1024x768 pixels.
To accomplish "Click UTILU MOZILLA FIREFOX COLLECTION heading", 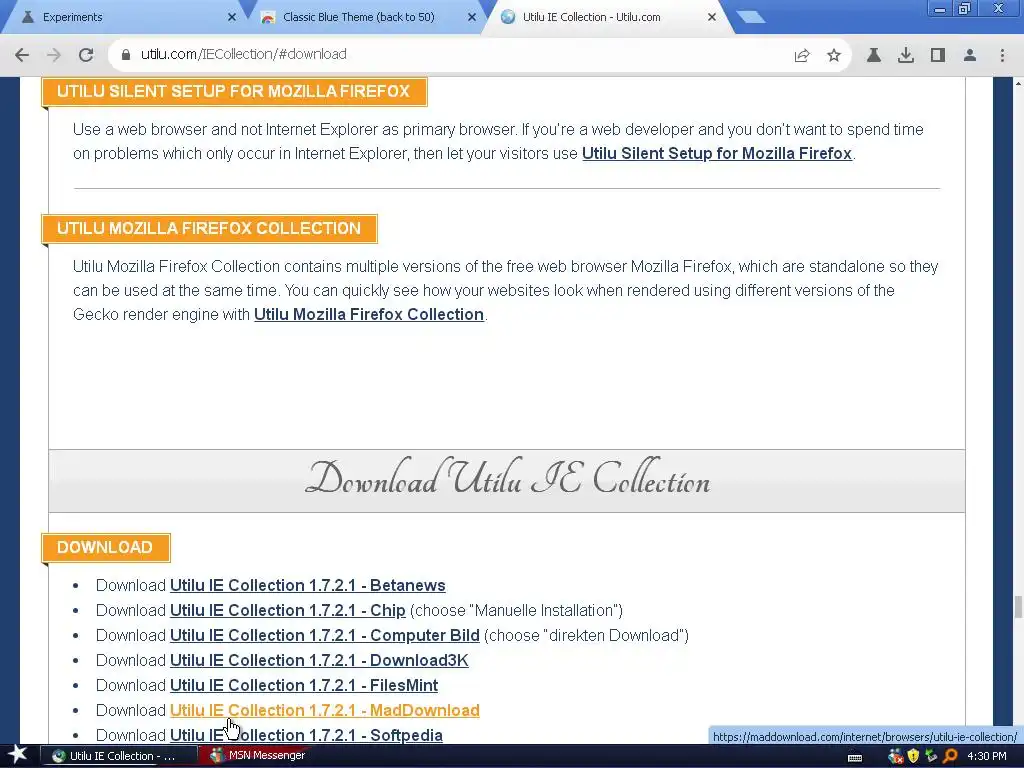I will pyautogui.click(x=209, y=229).
